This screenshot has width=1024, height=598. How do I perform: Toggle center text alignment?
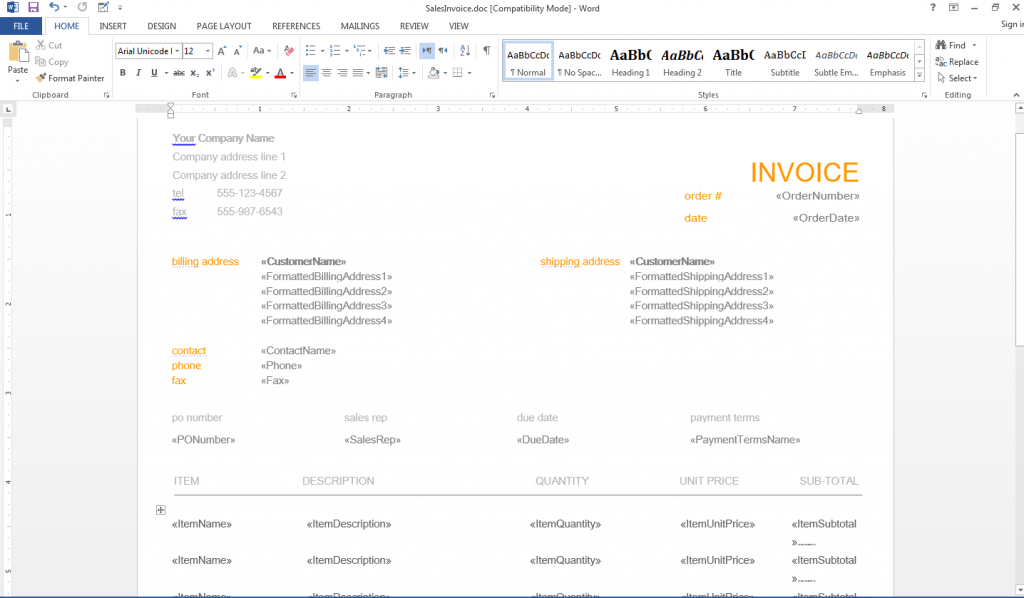(x=327, y=71)
